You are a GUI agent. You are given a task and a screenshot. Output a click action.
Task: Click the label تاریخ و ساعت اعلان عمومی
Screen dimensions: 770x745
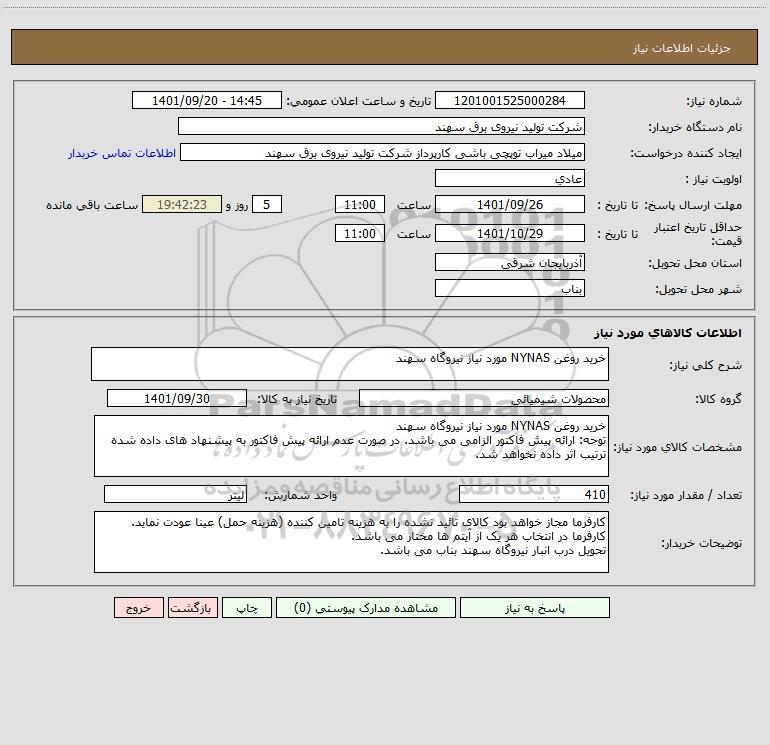(x=359, y=102)
